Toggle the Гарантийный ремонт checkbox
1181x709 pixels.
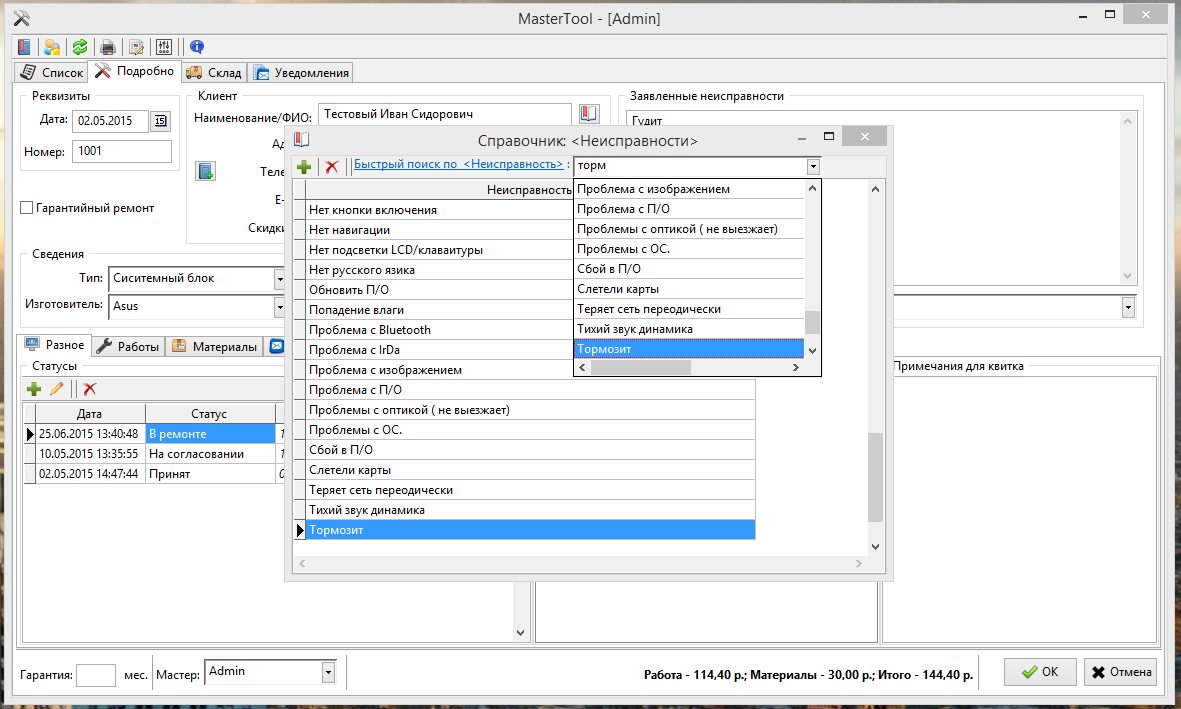(26, 208)
